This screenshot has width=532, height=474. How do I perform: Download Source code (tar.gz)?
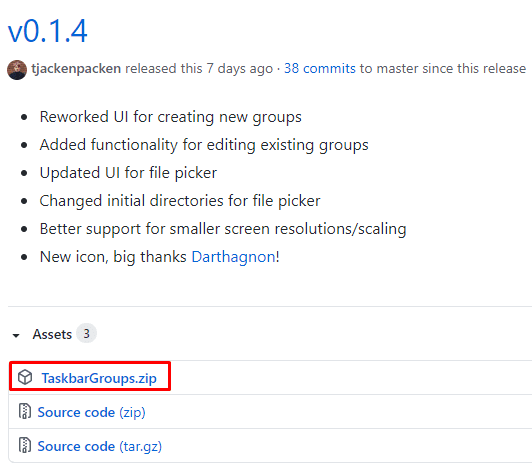pos(99,446)
